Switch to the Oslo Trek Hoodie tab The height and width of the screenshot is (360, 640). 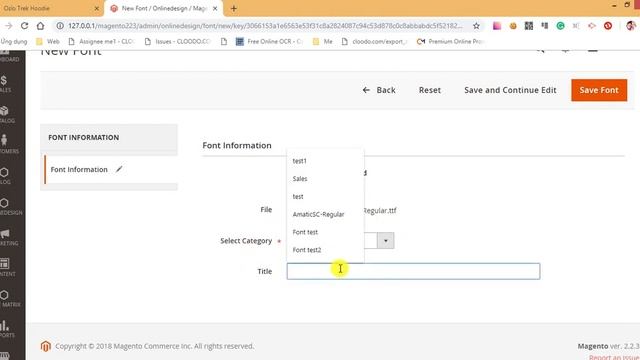[x=51, y=8]
